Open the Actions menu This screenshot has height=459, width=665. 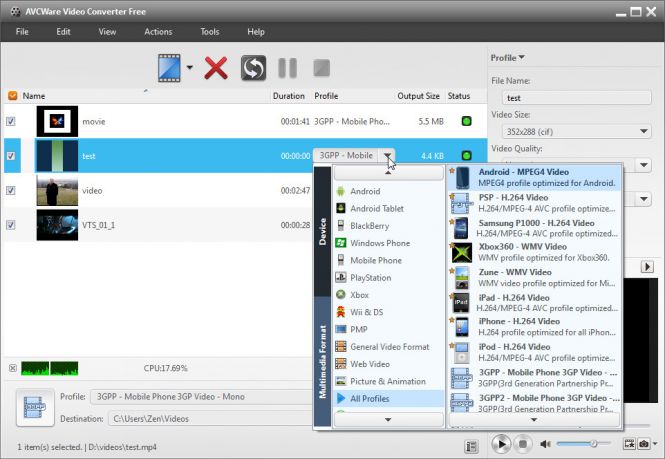158,32
